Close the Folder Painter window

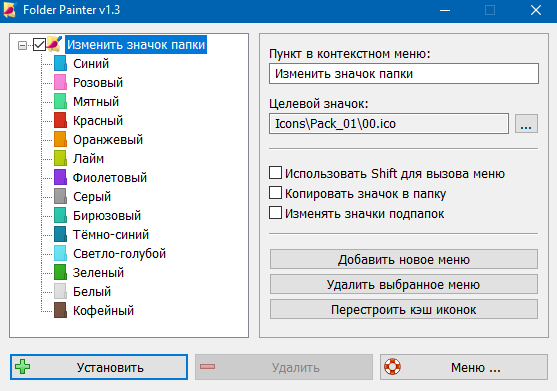click(535, 10)
